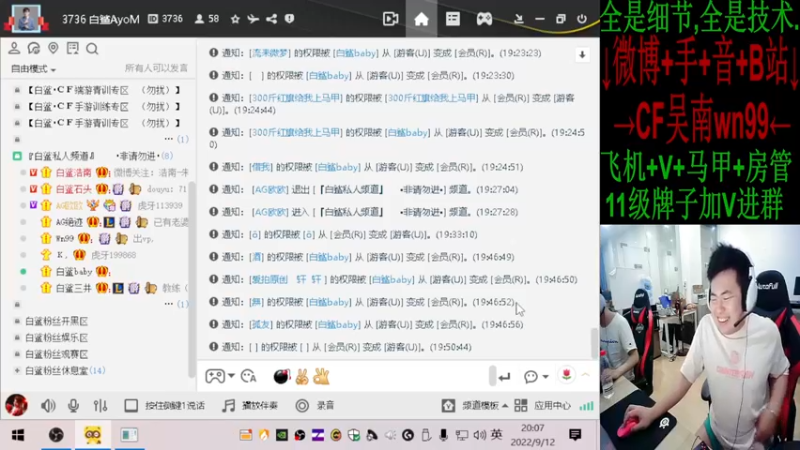The width and height of the screenshot is (800, 450).
Task: Open the headset support icon in sidebar toolbar
Action: click(34, 48)
